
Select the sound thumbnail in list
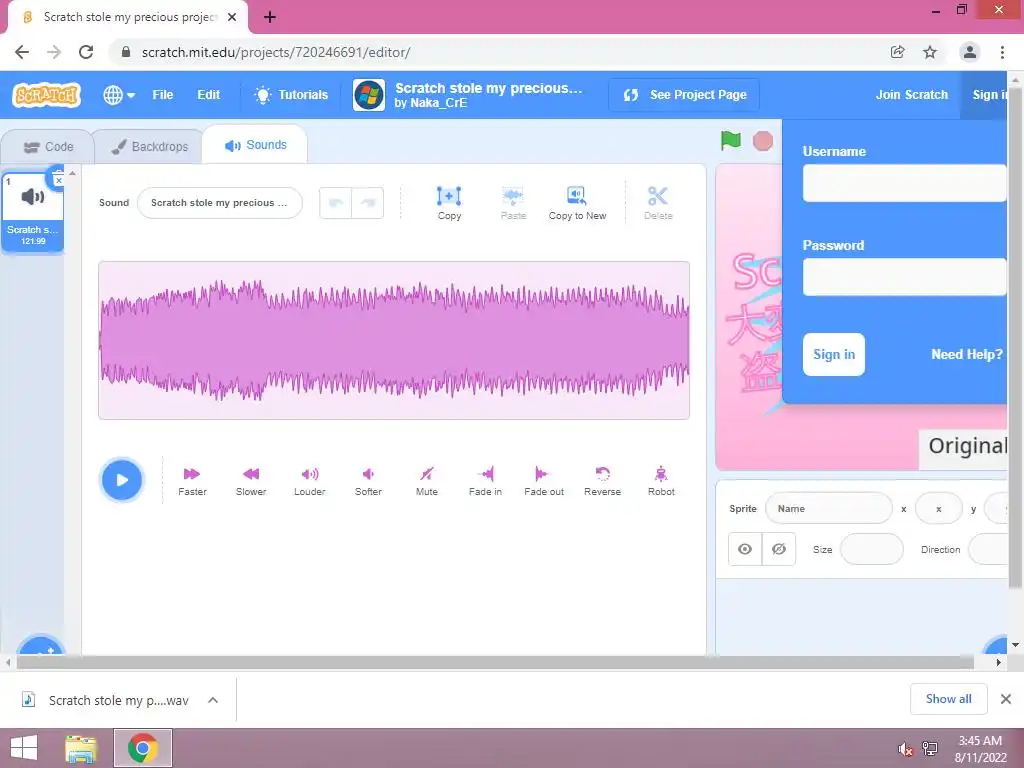(x=33, y=212)
